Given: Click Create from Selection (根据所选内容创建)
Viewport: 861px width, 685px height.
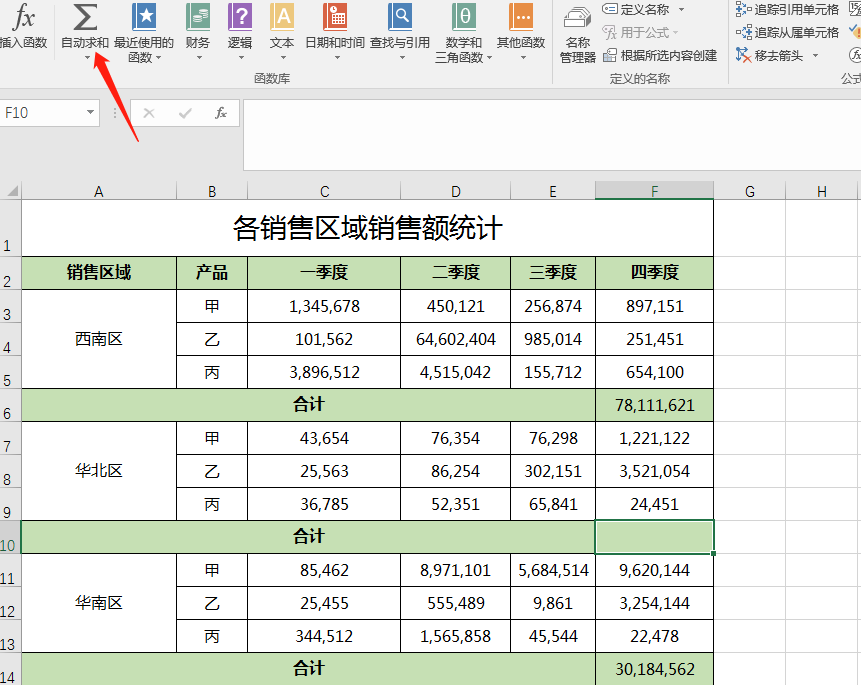Looking at the screenshot, I should coord(661,56).
